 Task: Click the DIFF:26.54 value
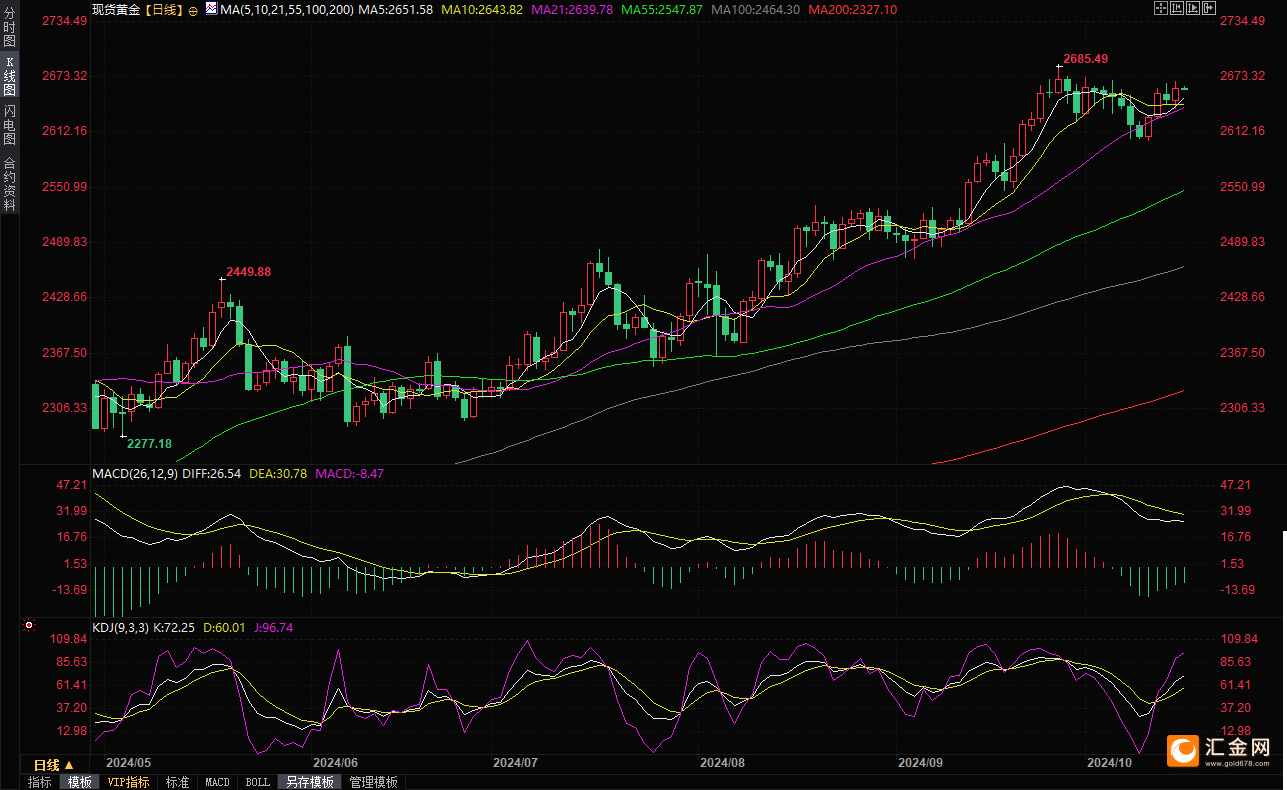point(212,473)
